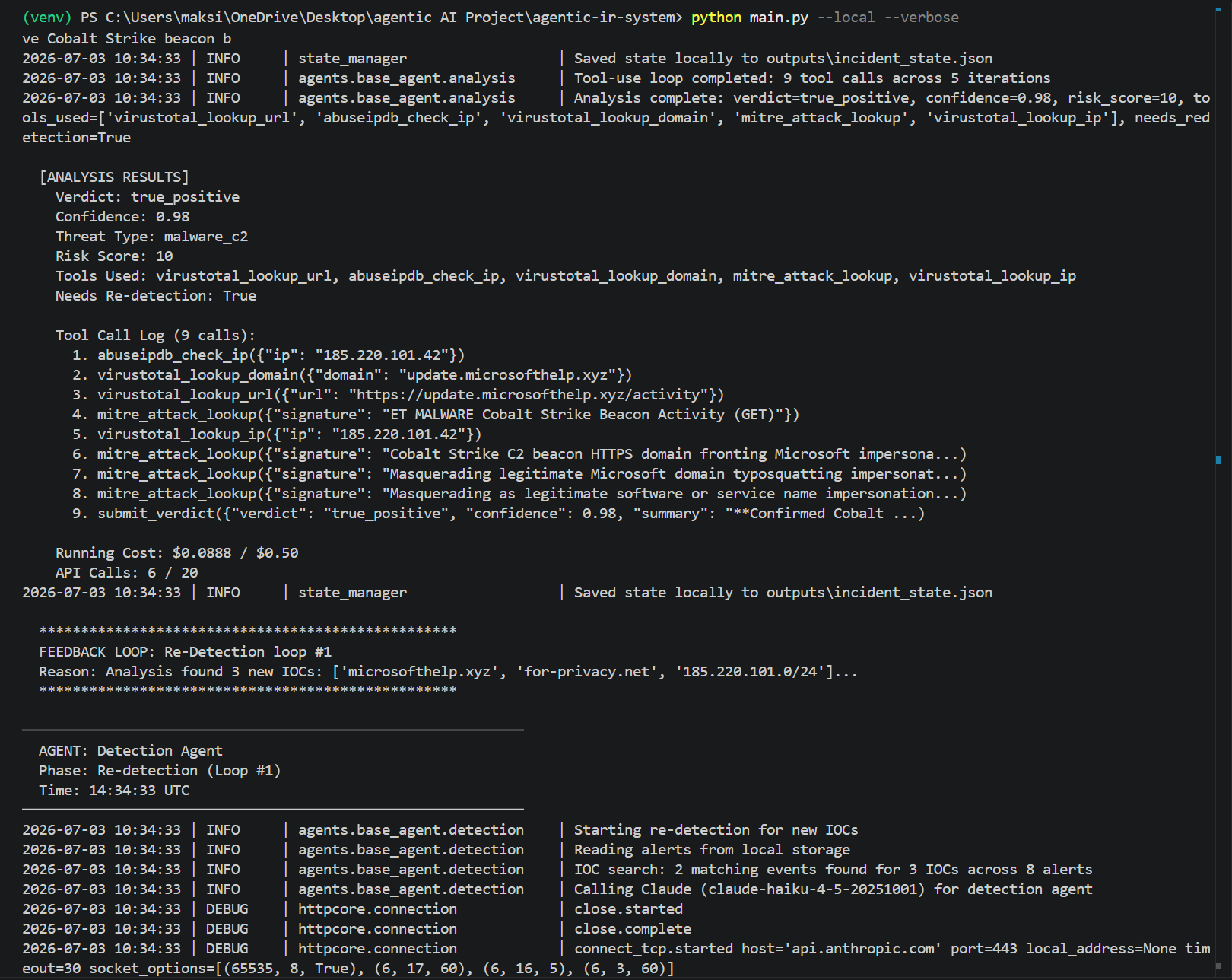
Task: Click the 'close.started' debug message
Action: (x=629, y=909)
